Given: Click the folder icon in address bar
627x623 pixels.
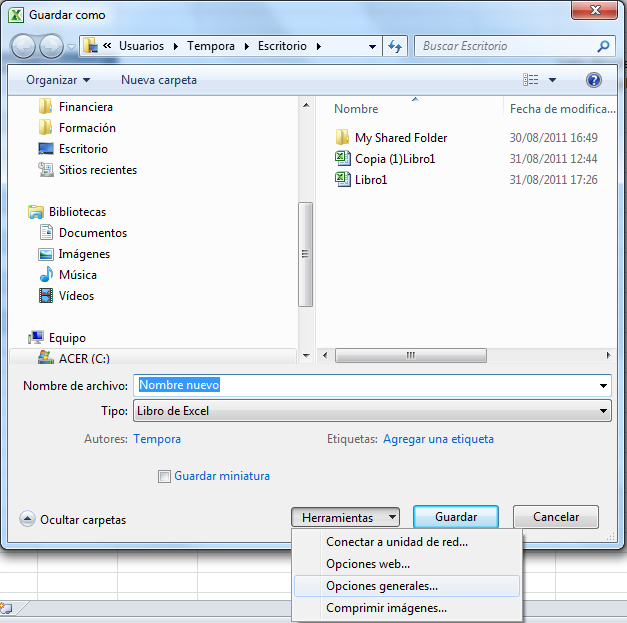Looking at the screenshot, I should pos(90,46).
